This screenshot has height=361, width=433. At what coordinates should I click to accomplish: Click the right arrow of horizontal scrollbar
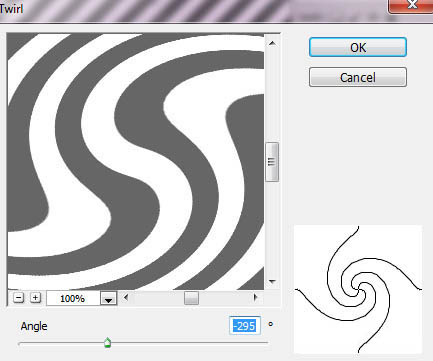(256, 297)
